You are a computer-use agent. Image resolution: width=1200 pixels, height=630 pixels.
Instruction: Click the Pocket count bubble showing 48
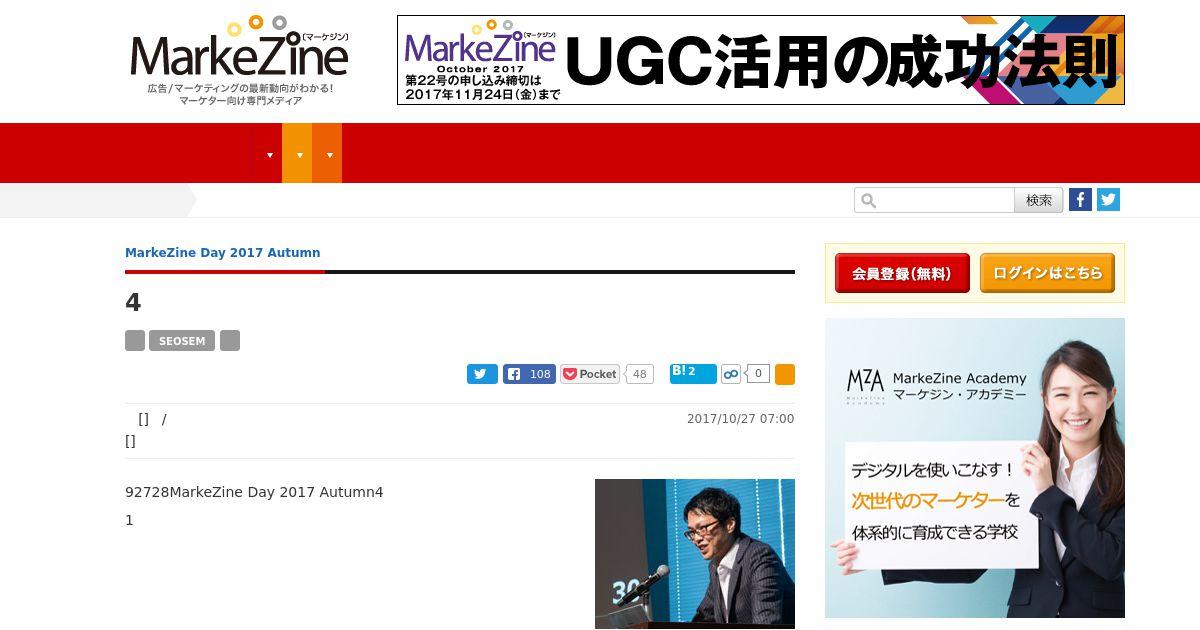639,374
